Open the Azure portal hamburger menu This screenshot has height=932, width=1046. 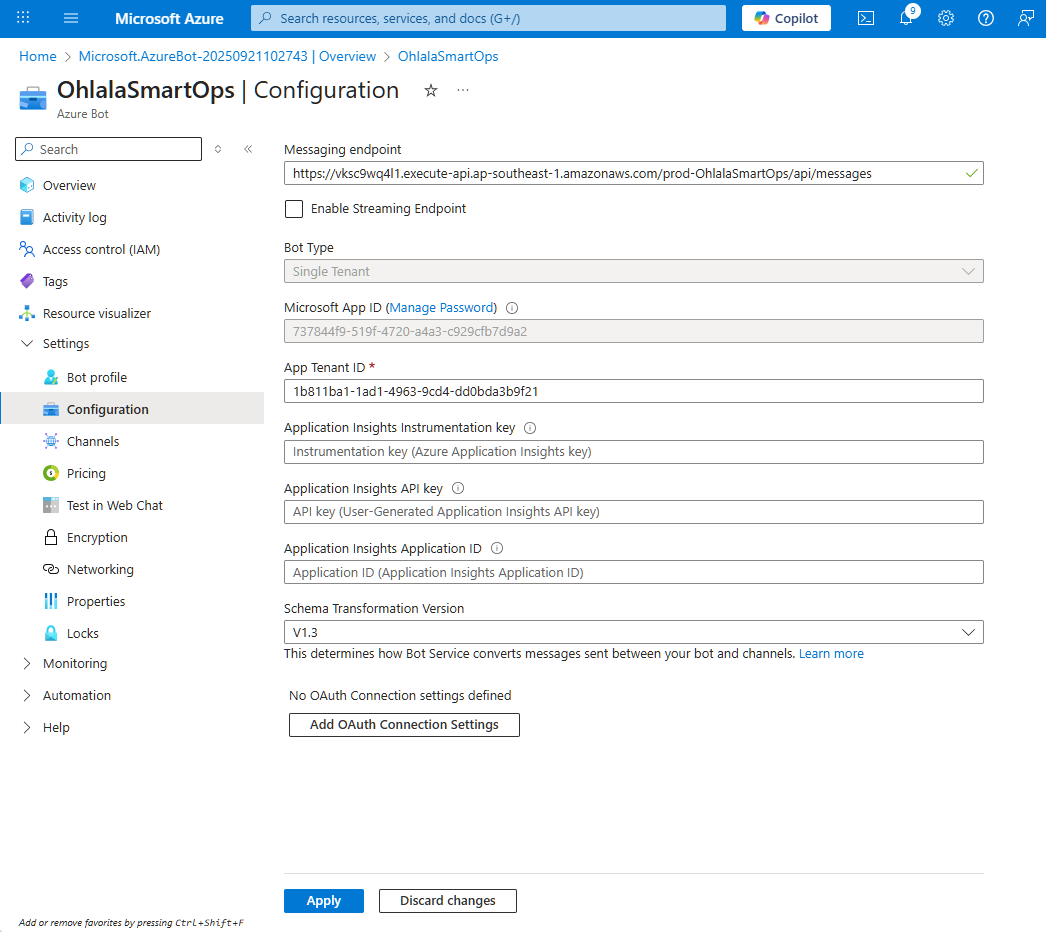(71, 18)
